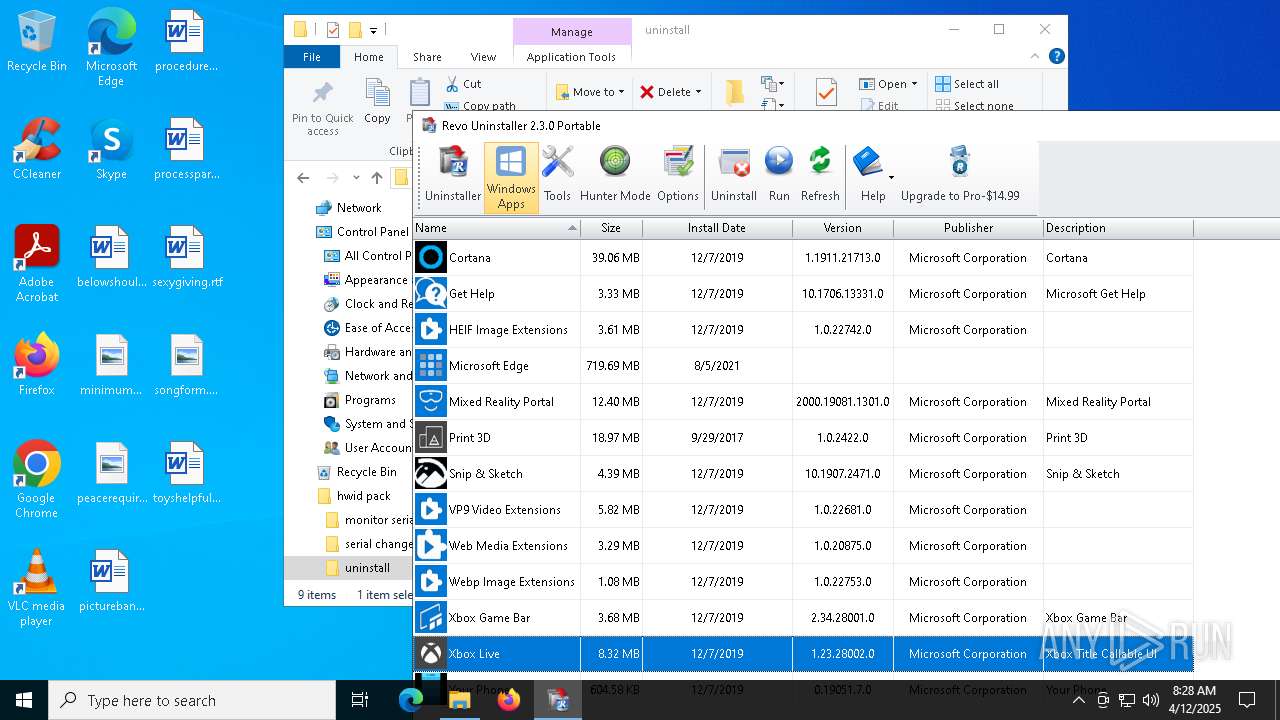Viewport: 1280px width, 720px height.
Task: Select the HEIF Image Extensions icon
Action: (431, 330)
